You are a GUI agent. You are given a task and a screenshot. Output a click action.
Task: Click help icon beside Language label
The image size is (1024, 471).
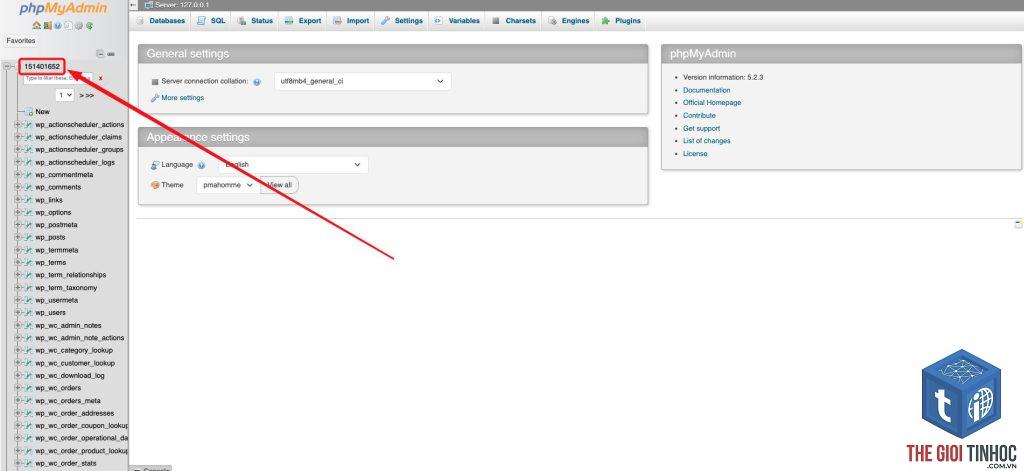point(201,165)
